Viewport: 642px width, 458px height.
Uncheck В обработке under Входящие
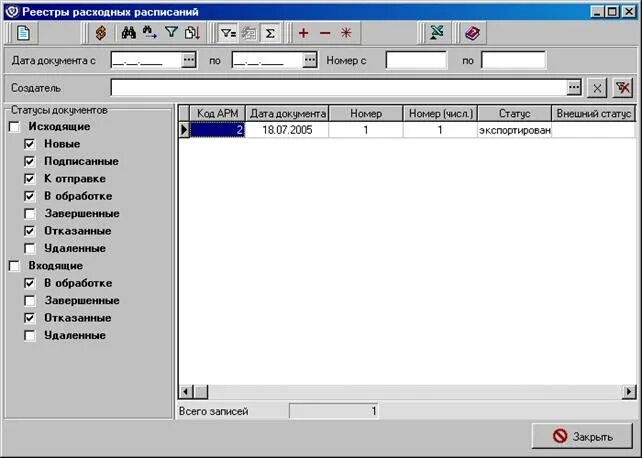pyautogui.click(x=29, y=283)
